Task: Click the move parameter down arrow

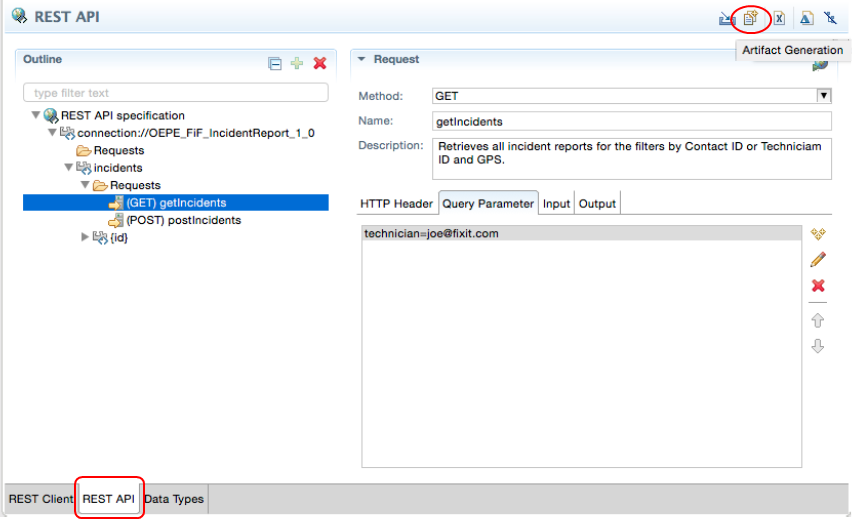Action: pyautogui.click(x=818, y=346)
